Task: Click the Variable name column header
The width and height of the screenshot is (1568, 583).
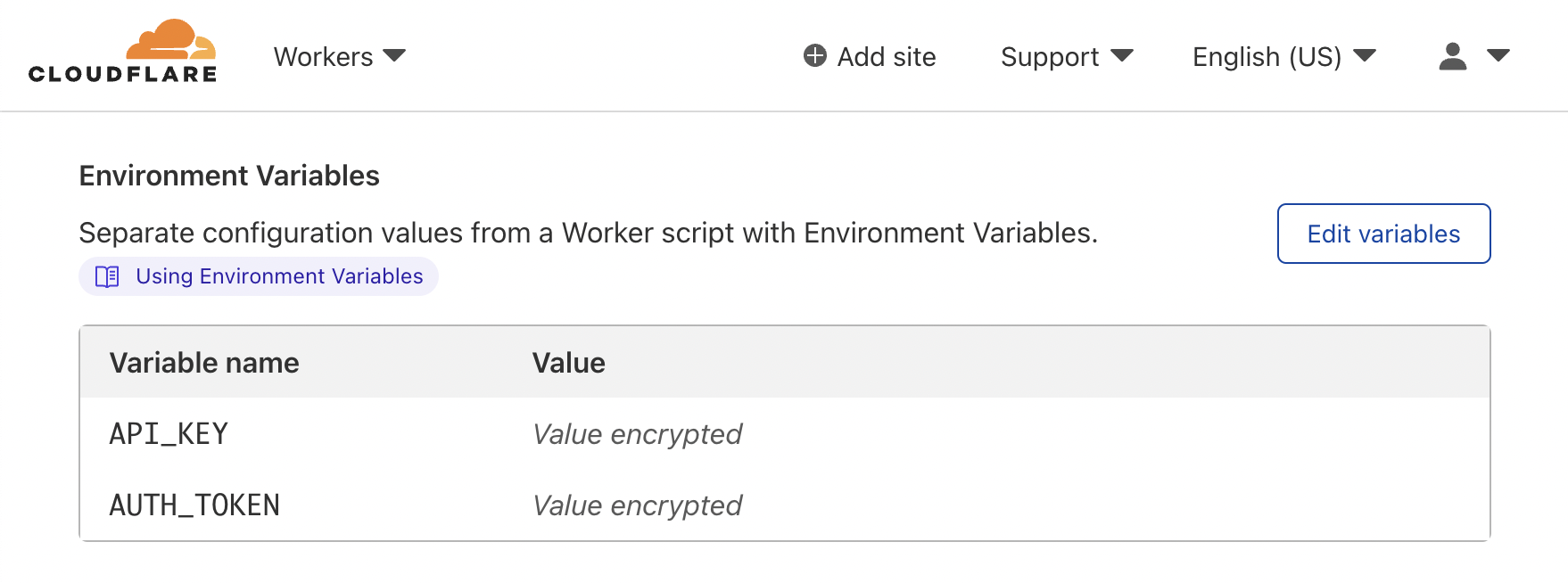Action: [204, 363]
